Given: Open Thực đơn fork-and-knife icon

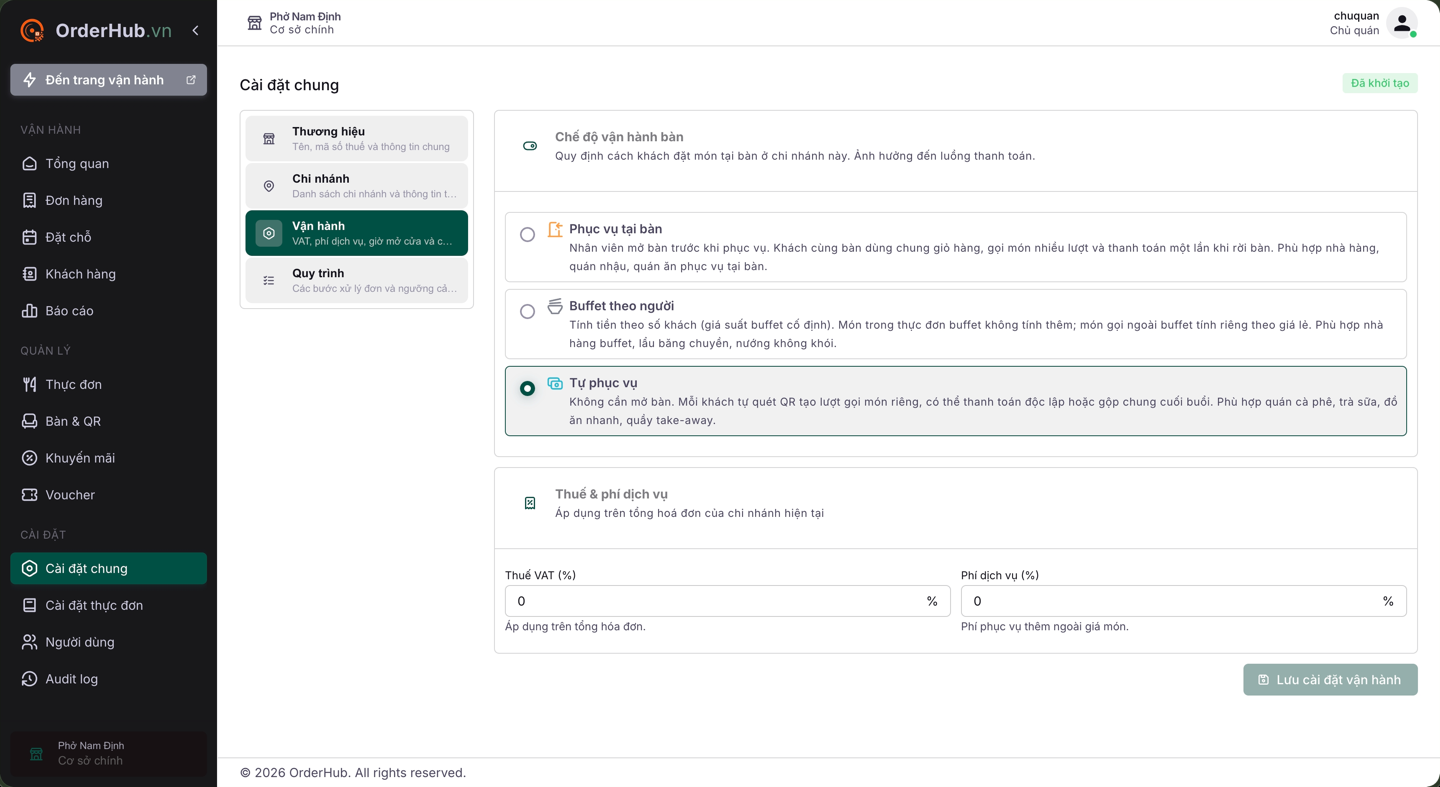Looking at the screenshot, I should [29, 385].
